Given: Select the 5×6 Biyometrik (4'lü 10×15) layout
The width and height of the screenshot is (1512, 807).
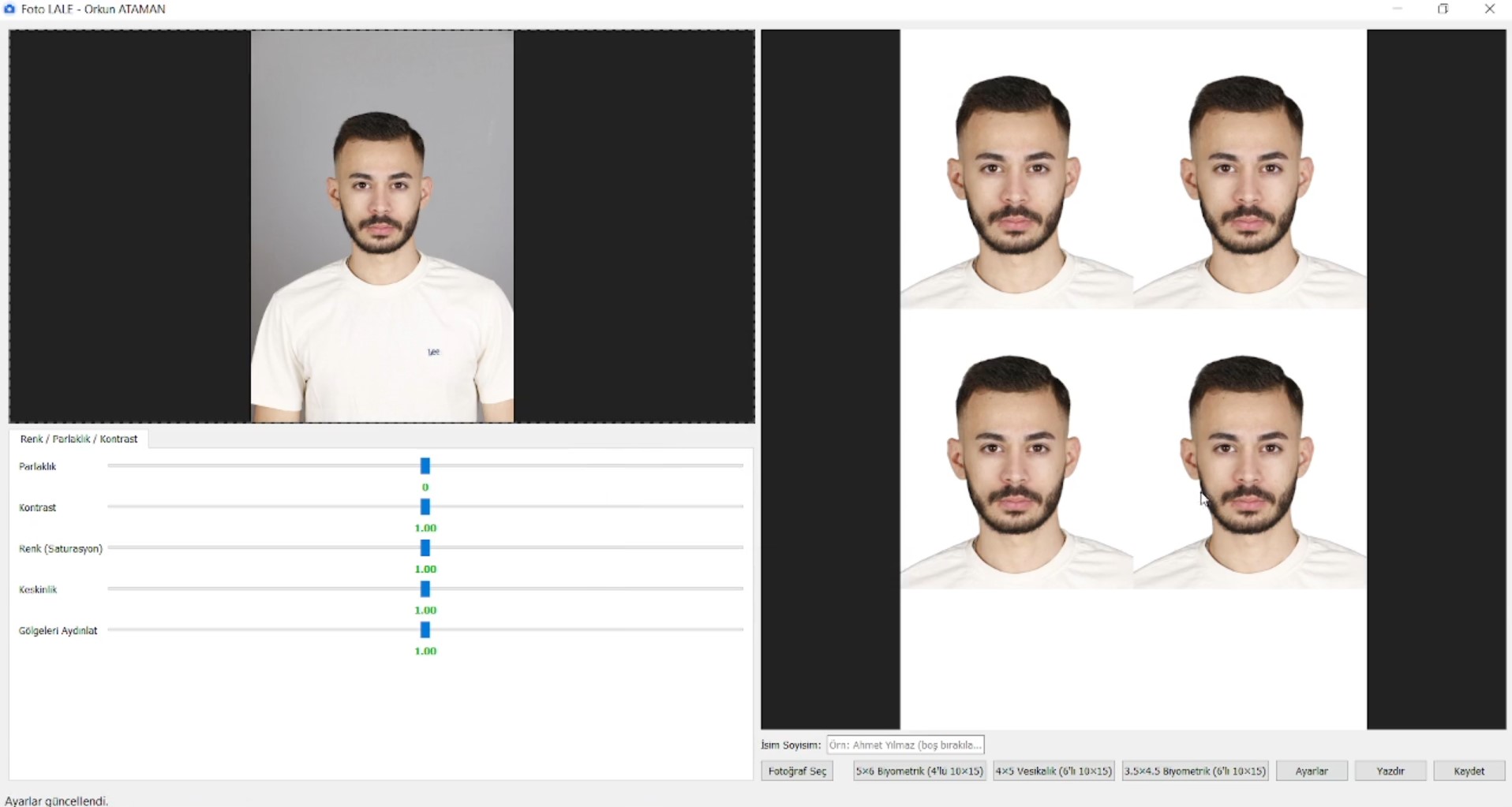Looking at the screenshot, I should (x=919, y=771).
